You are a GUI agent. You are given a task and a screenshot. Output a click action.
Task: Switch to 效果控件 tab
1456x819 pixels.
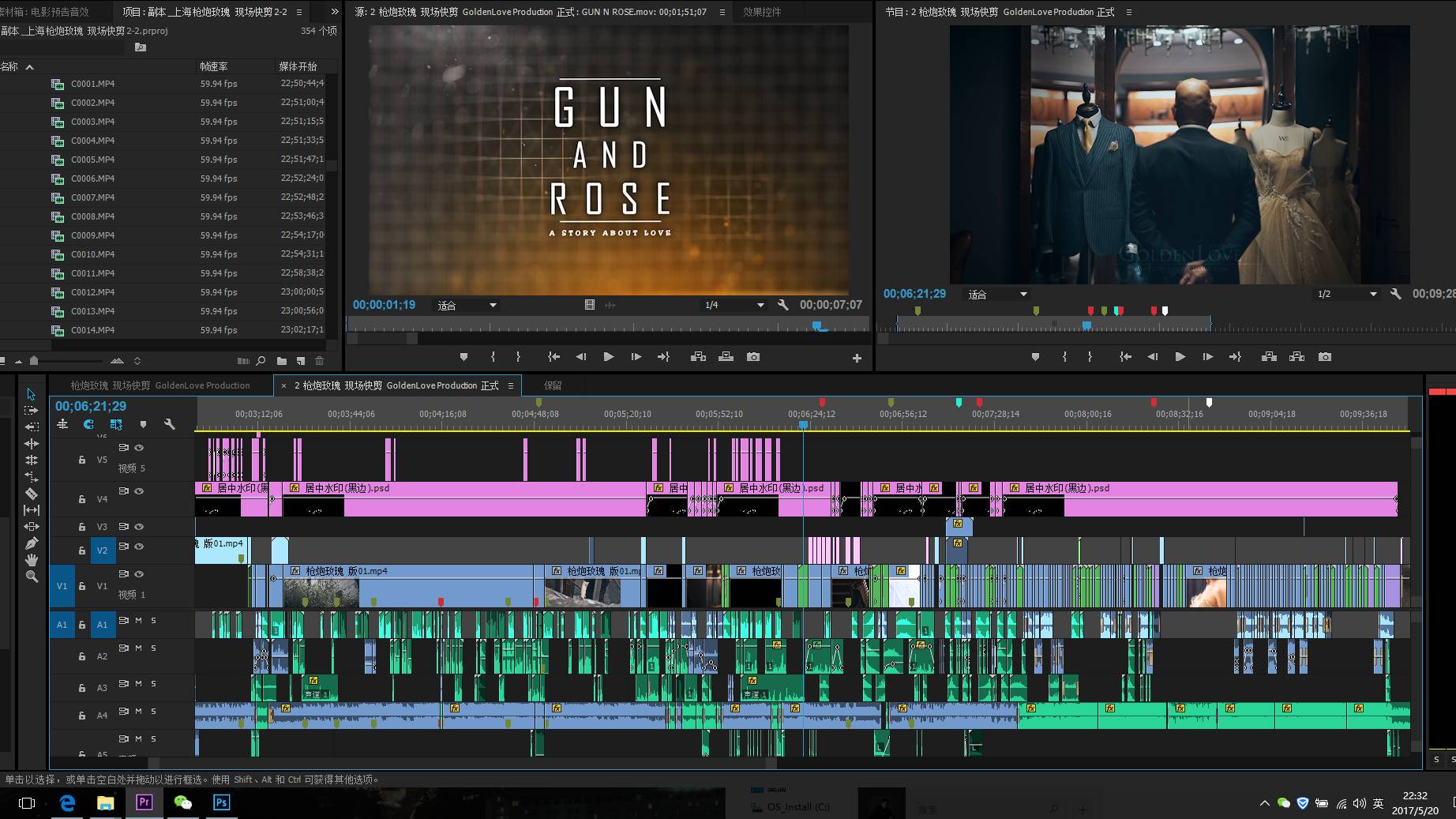[762, 12]
